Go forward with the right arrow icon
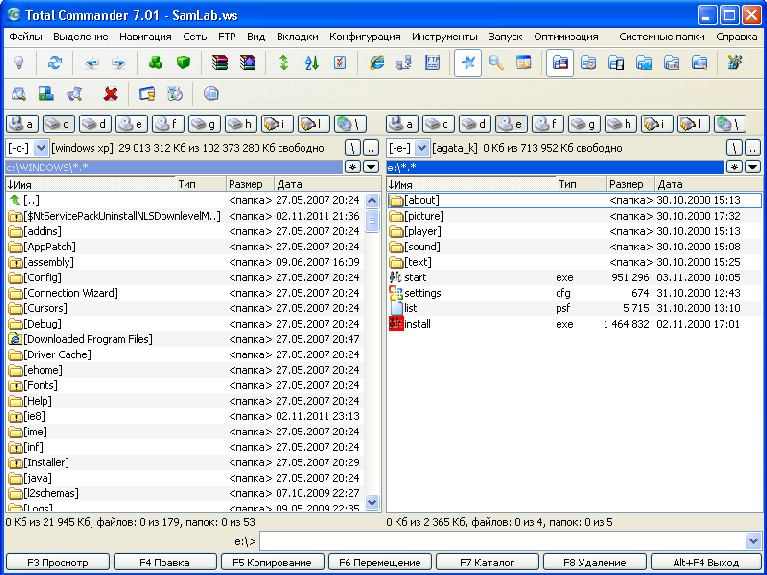 [x=118, y=63]
